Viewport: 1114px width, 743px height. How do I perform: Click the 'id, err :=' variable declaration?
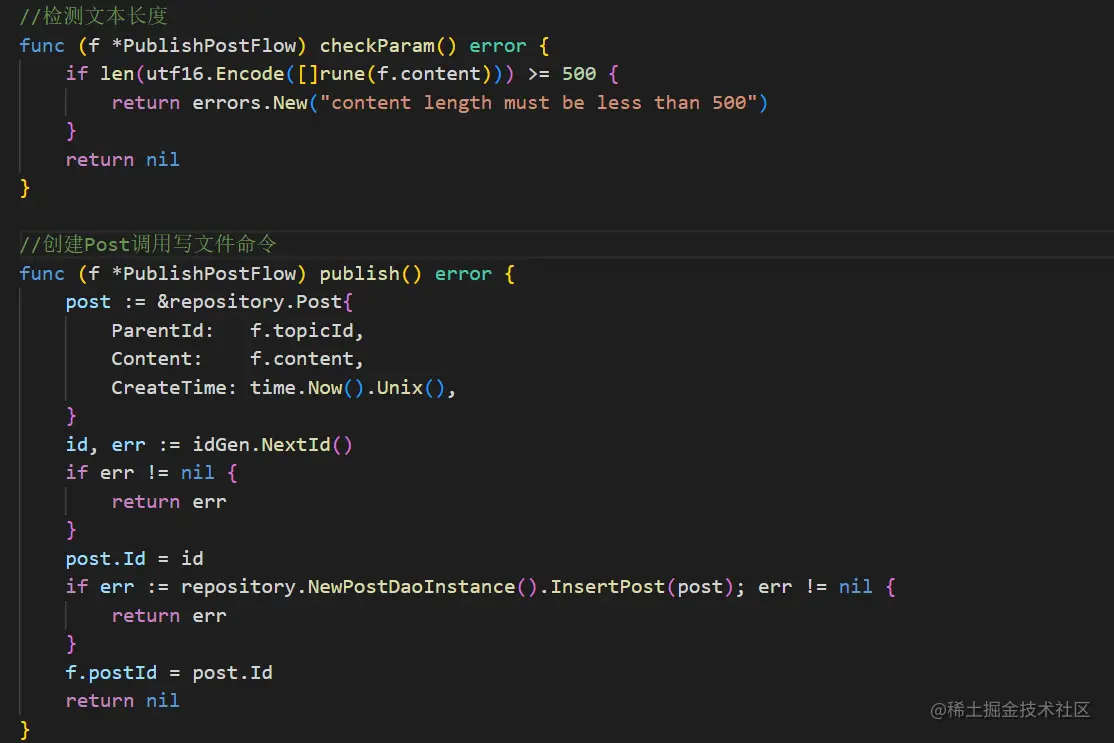point(122,445)
